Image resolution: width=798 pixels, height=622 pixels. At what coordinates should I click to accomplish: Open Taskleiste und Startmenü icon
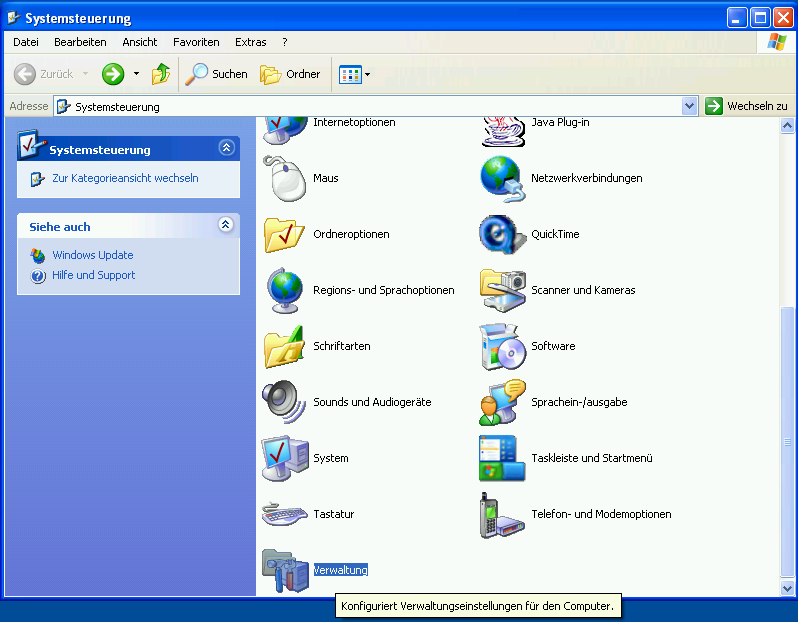click(502, 459)
